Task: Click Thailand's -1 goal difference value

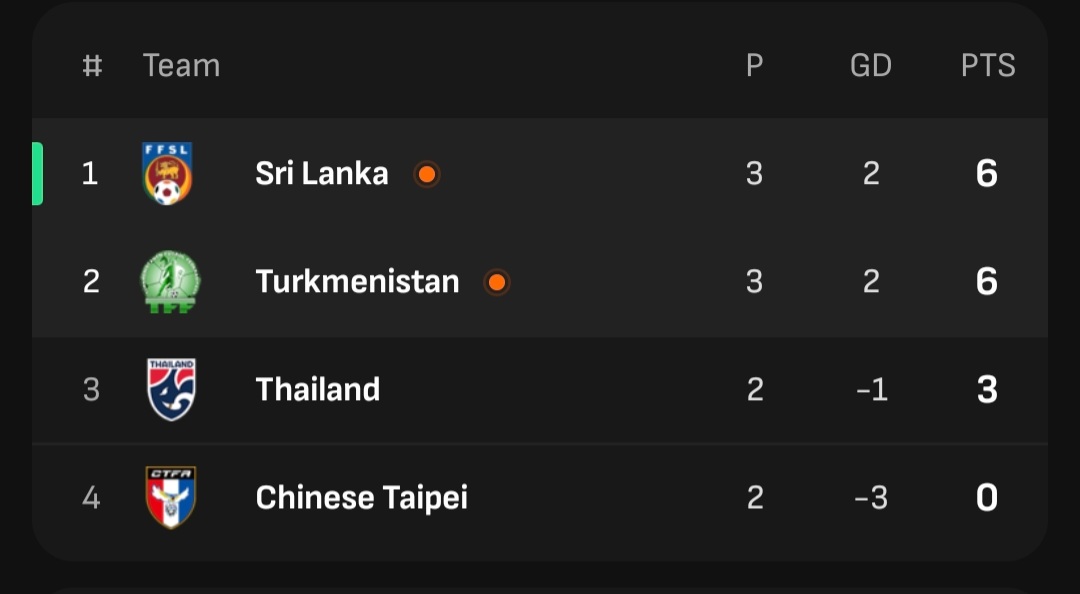Action: pyautogui.click(x=871, y=389)
